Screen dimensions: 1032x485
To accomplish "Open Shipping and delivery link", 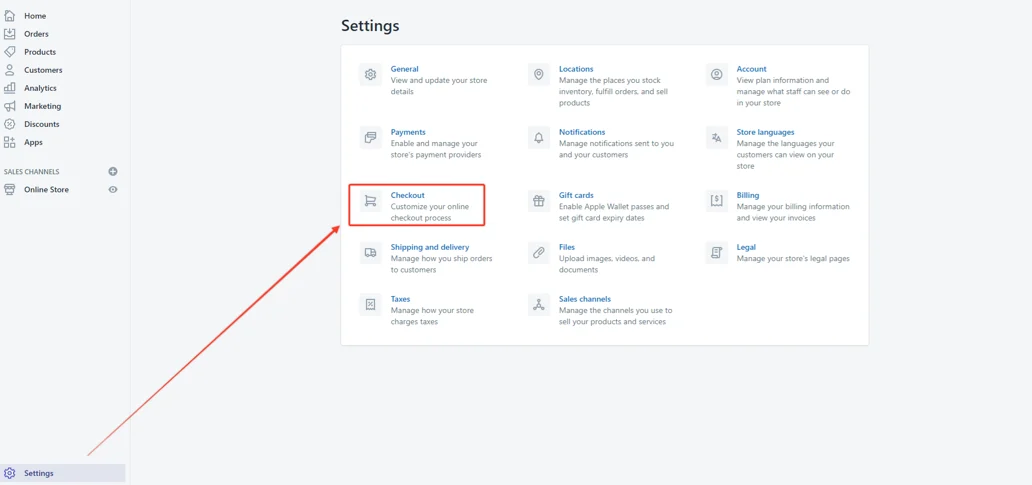I will (x=430, y=247).
